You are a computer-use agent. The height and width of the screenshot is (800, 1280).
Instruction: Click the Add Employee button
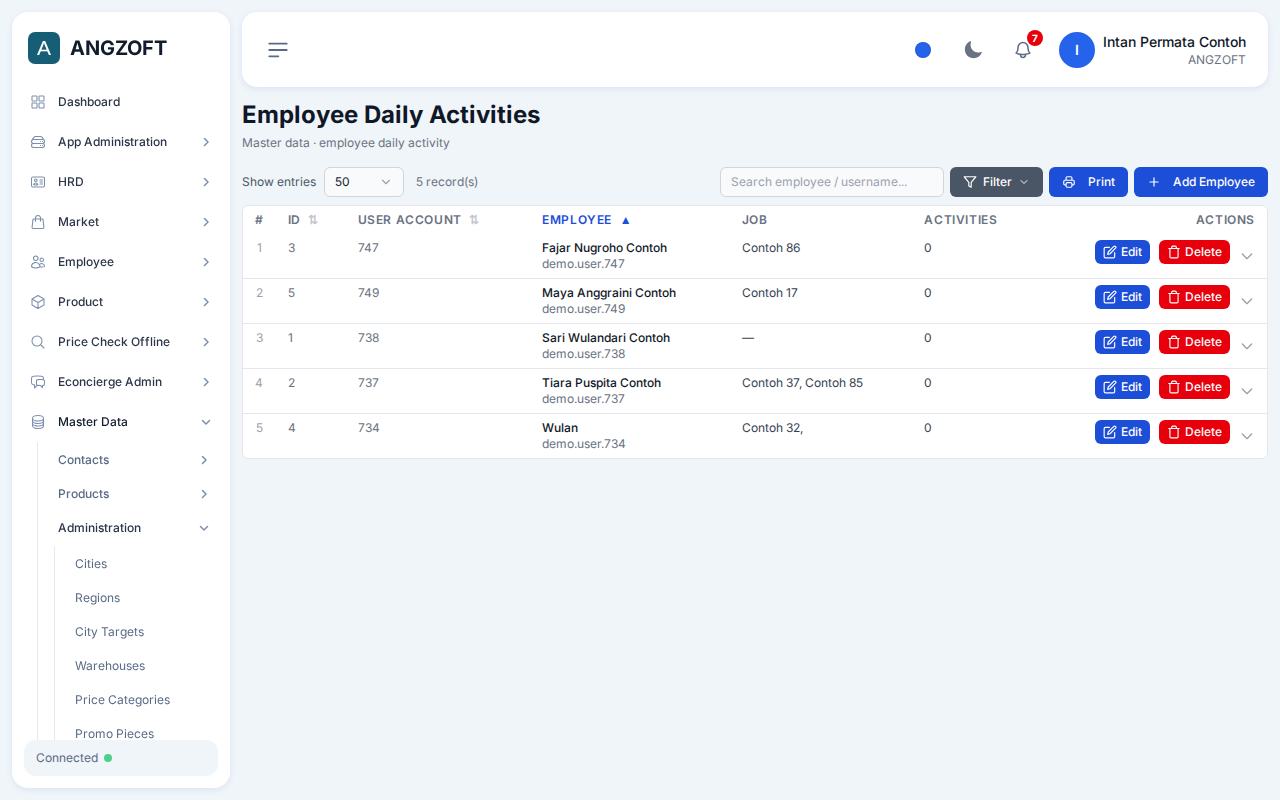click(x=1201, y=182)
